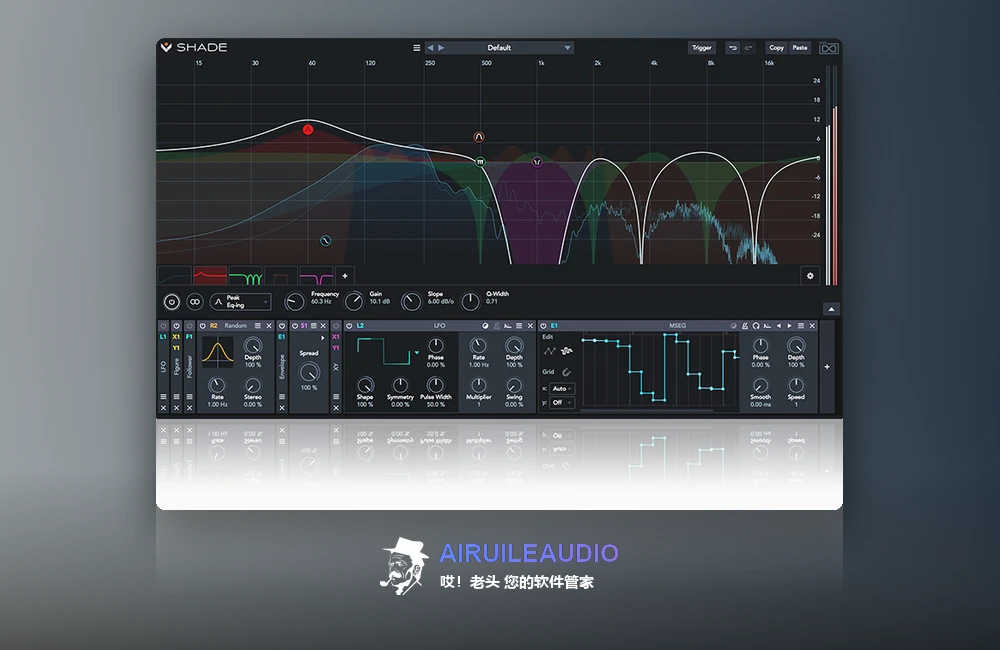Select the purple notch filter node

(x=537, y=162)
